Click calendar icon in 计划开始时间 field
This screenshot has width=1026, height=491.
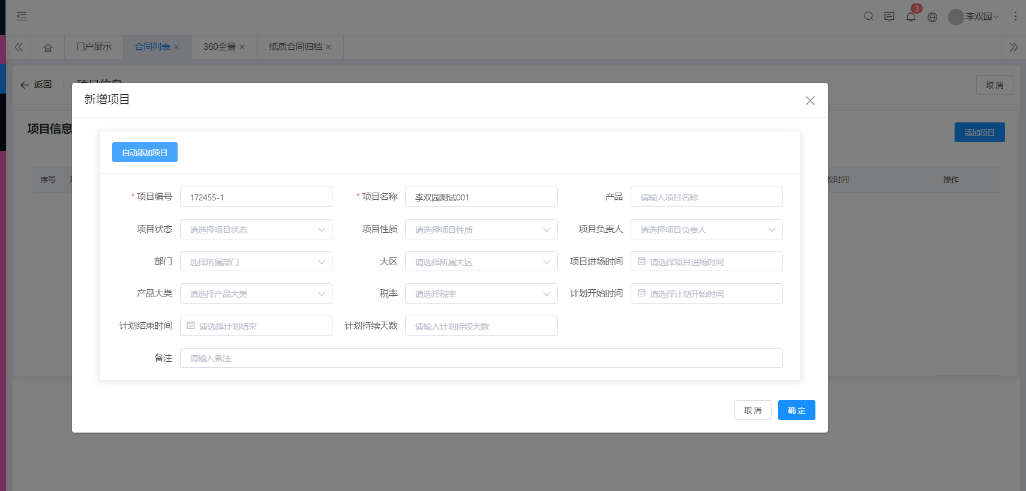click(x=641, y=293)
